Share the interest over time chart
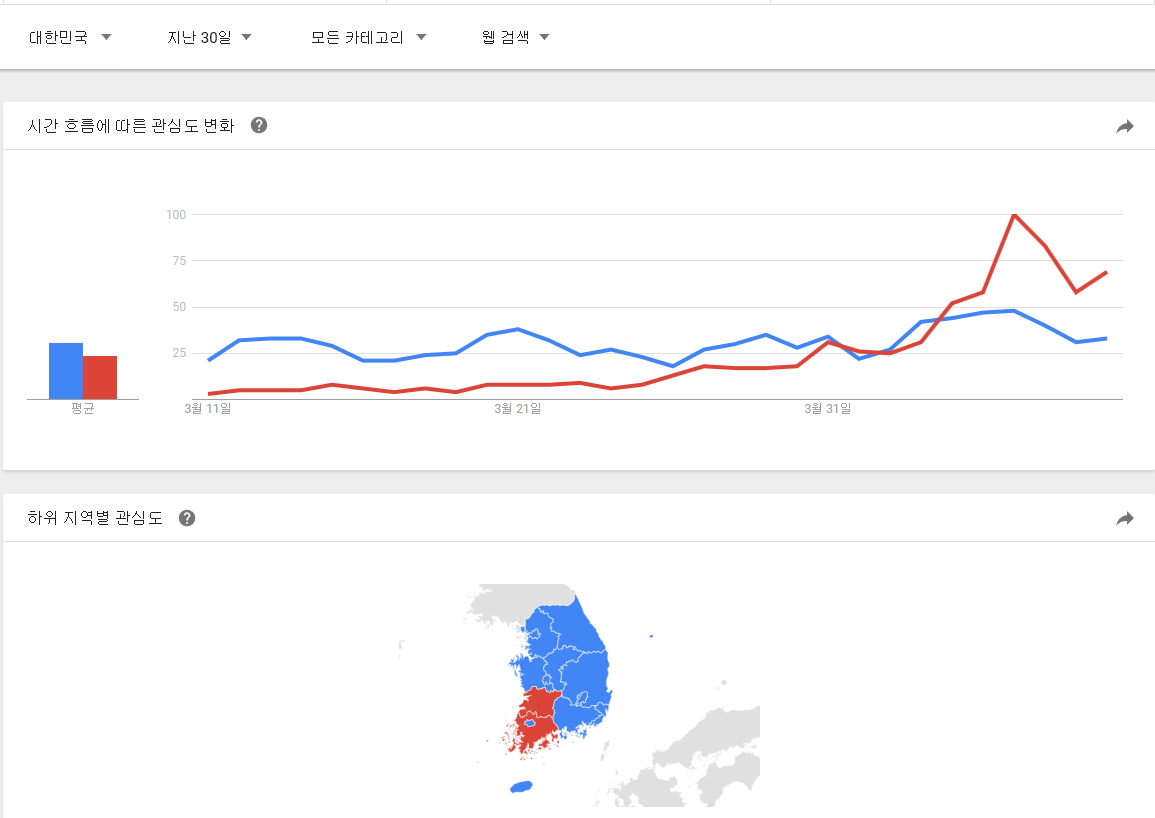The height and width of the screenshot is (818, 1155). click(1125, 126)
